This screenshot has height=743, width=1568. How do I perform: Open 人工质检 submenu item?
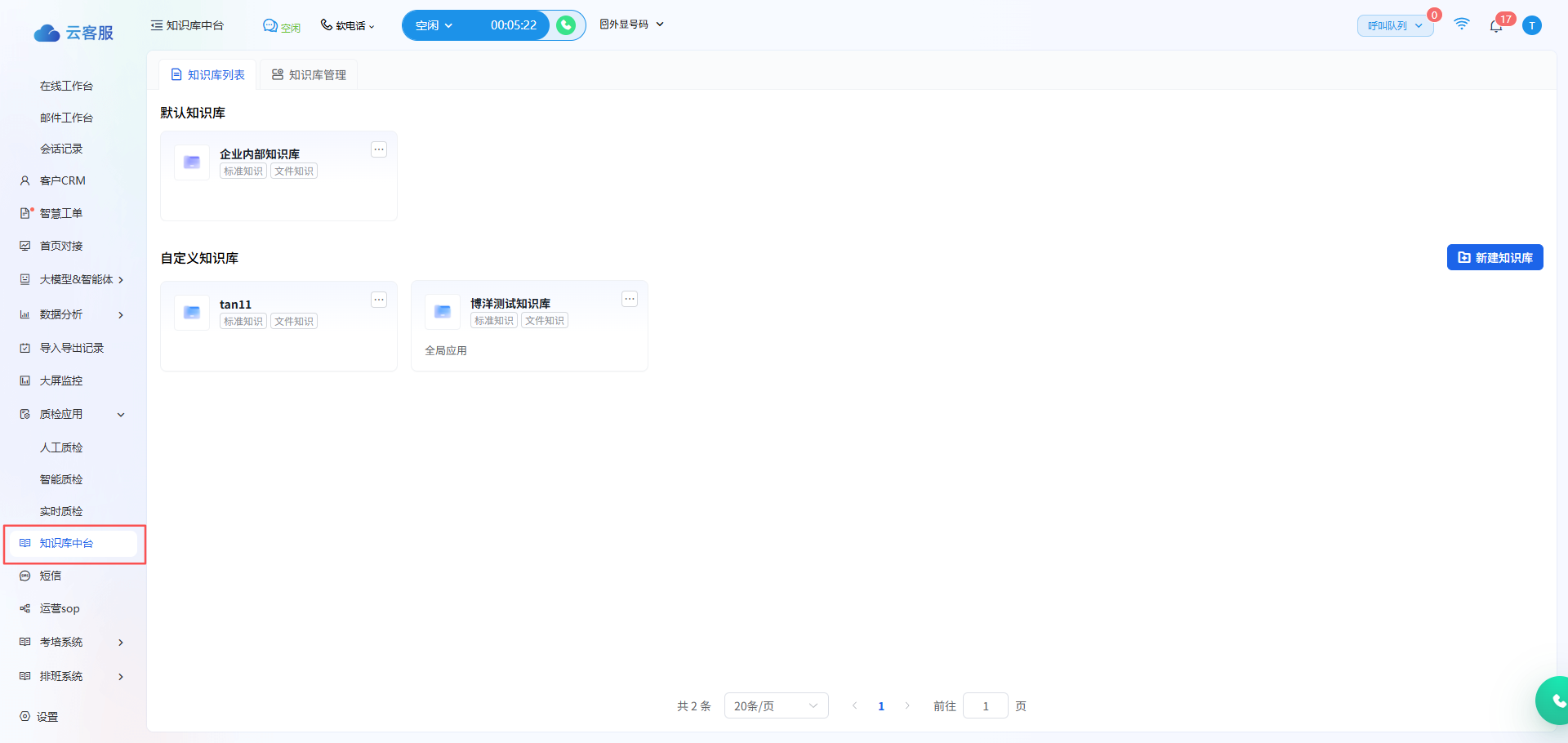coord(61,447)
